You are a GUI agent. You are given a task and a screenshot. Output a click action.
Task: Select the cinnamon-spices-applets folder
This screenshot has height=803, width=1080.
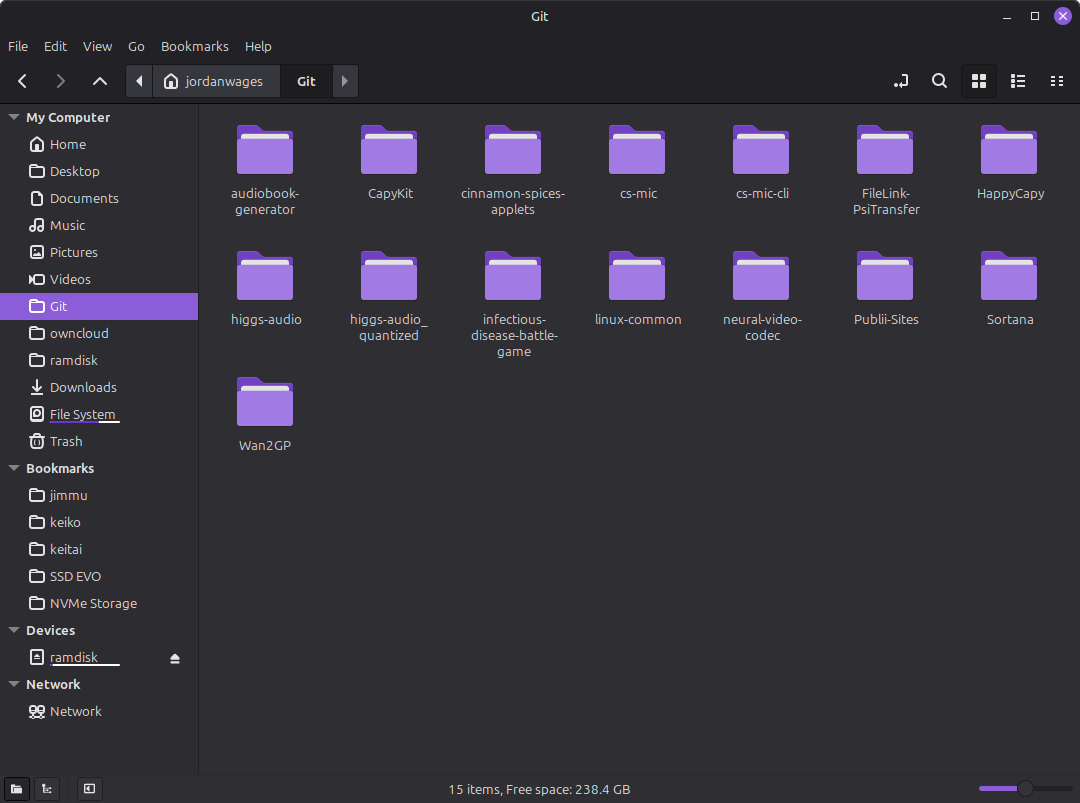point(513,171)
